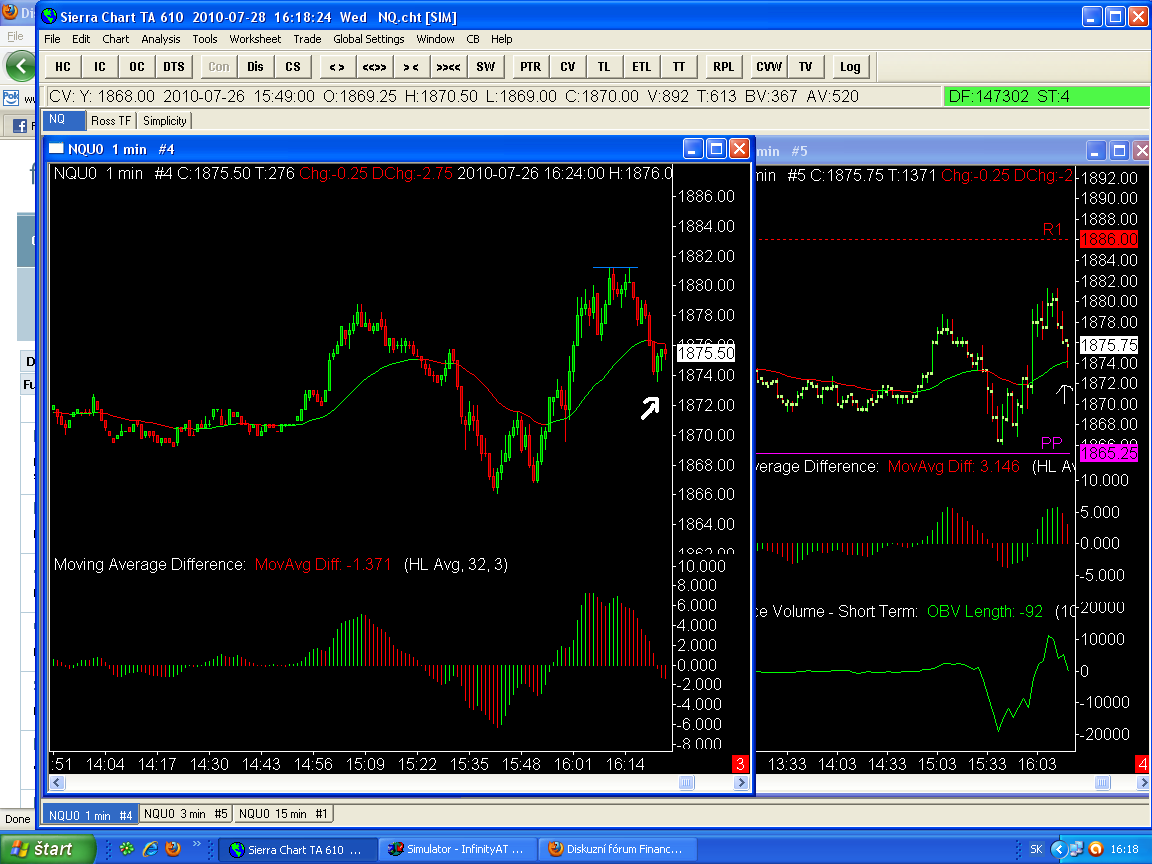Open the Worksheet menu

pyautogui.click(x=255, y=39)
